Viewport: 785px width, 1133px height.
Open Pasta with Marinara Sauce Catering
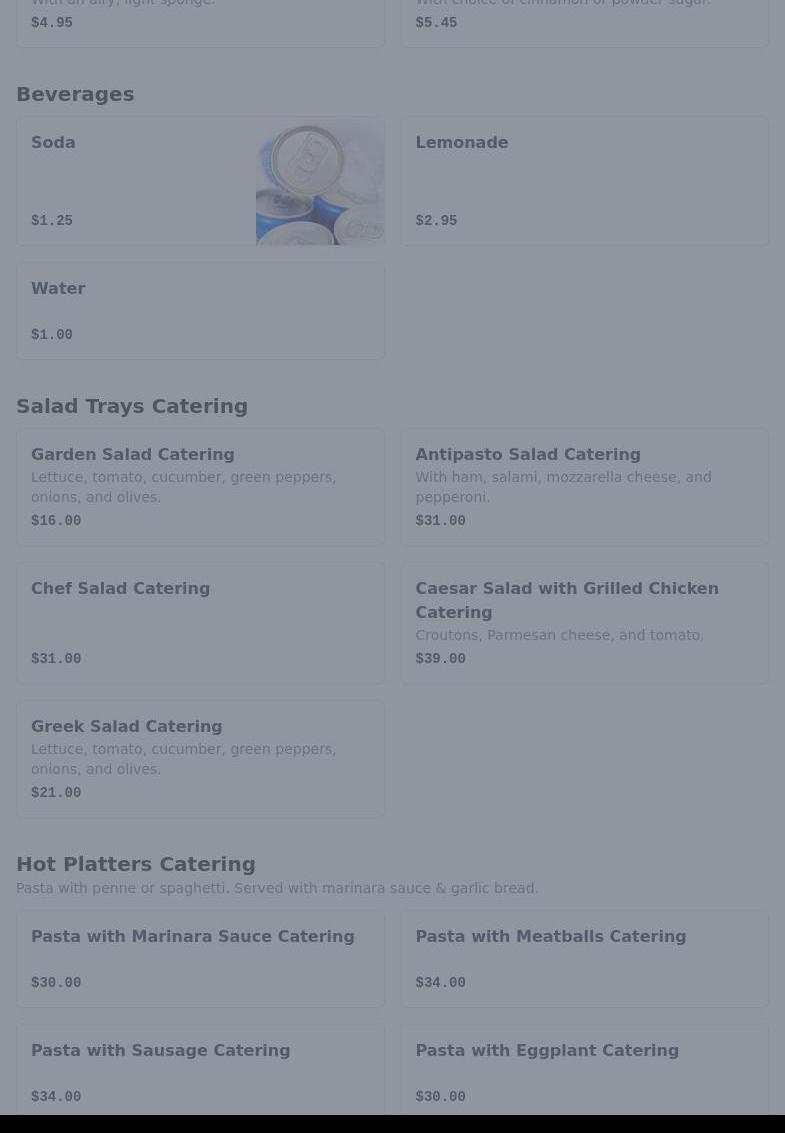coord(200,958)
